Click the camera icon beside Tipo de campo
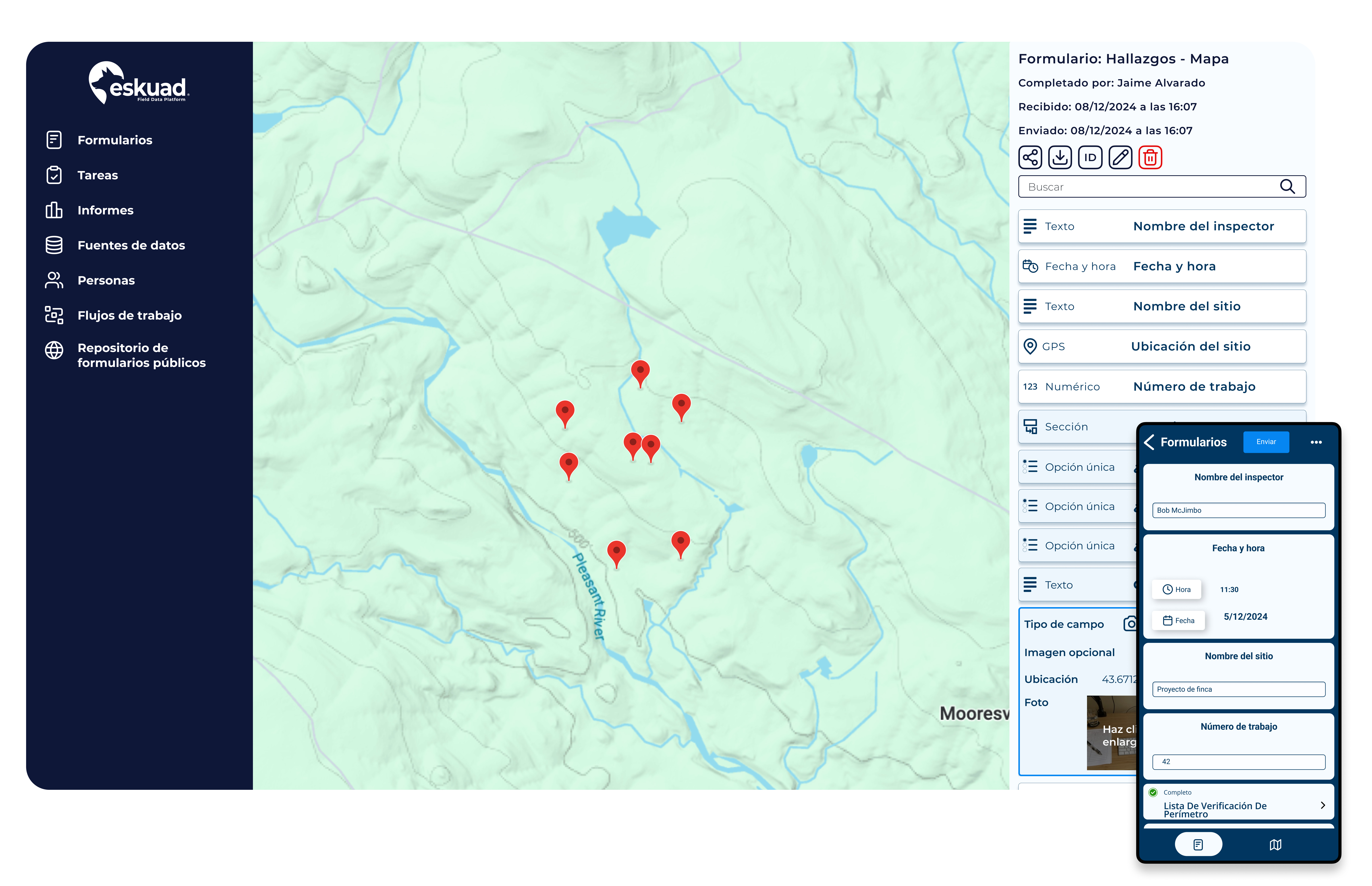 pyautogui.click(x=1130, y=624)
